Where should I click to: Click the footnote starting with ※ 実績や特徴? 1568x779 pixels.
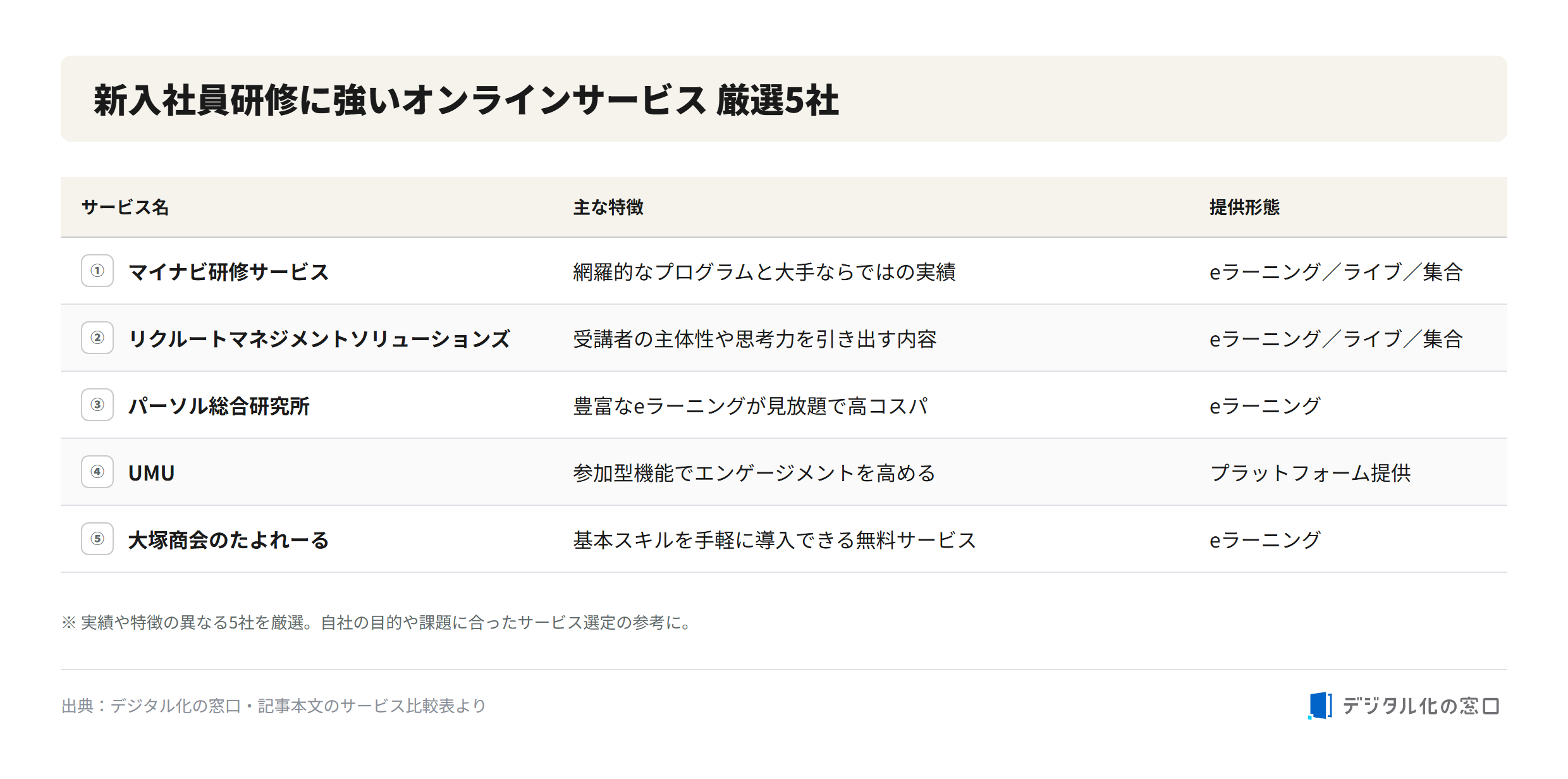(377, 622)
